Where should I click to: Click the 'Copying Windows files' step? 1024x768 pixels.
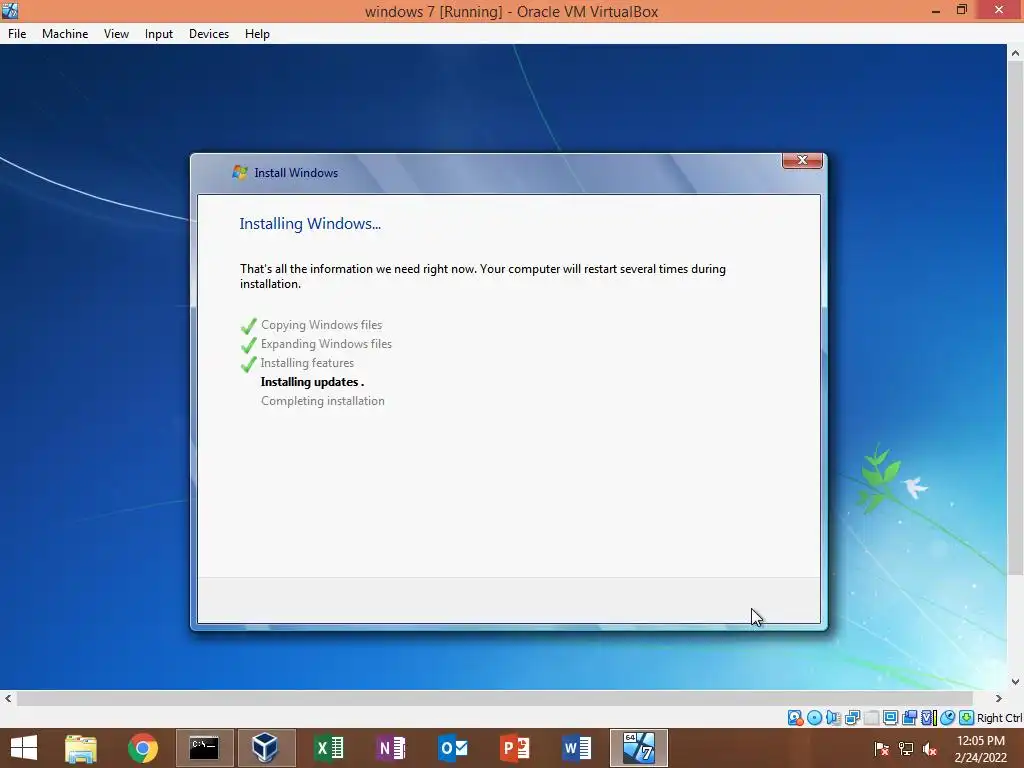(321, 325)
